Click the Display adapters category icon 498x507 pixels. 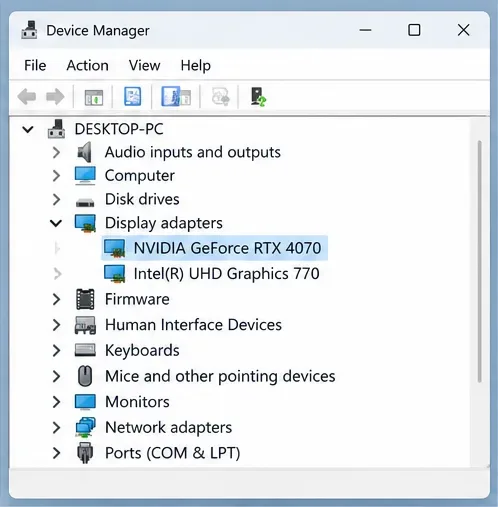point(85,223)
